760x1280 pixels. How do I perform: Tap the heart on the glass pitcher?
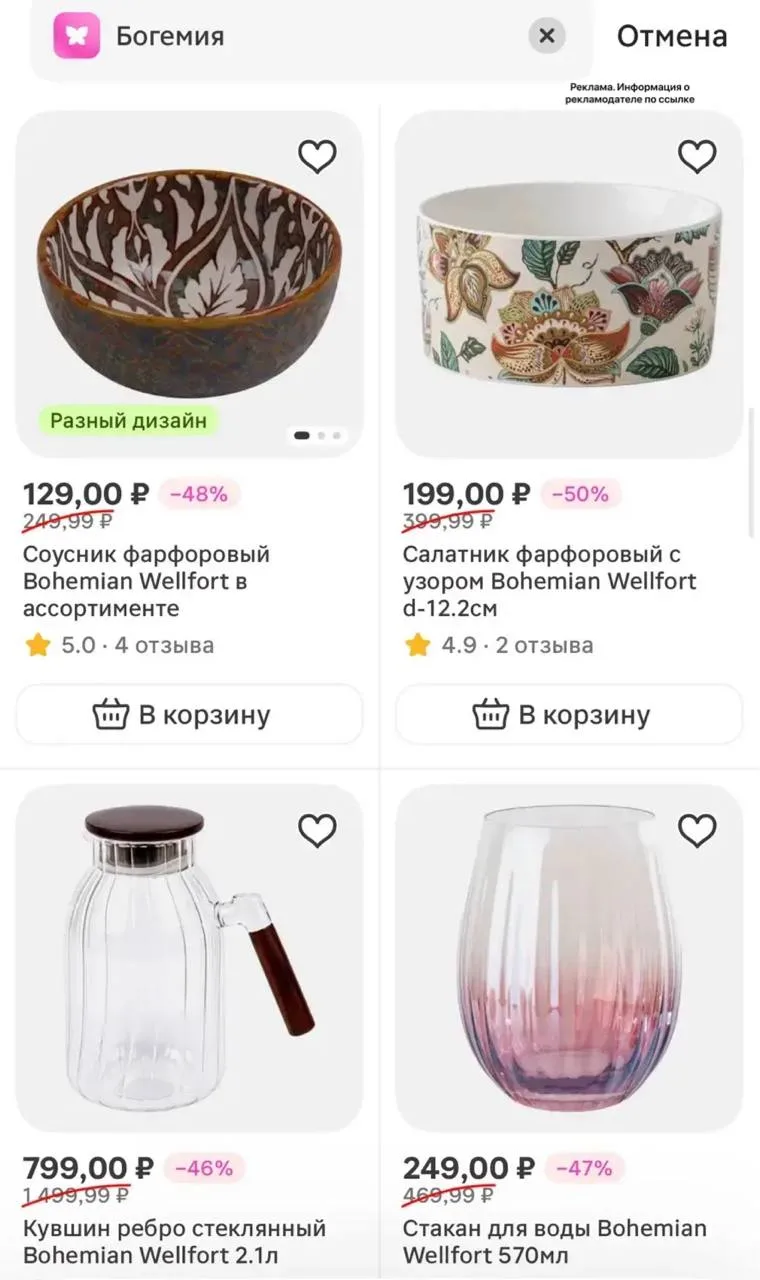coord(317,830)
